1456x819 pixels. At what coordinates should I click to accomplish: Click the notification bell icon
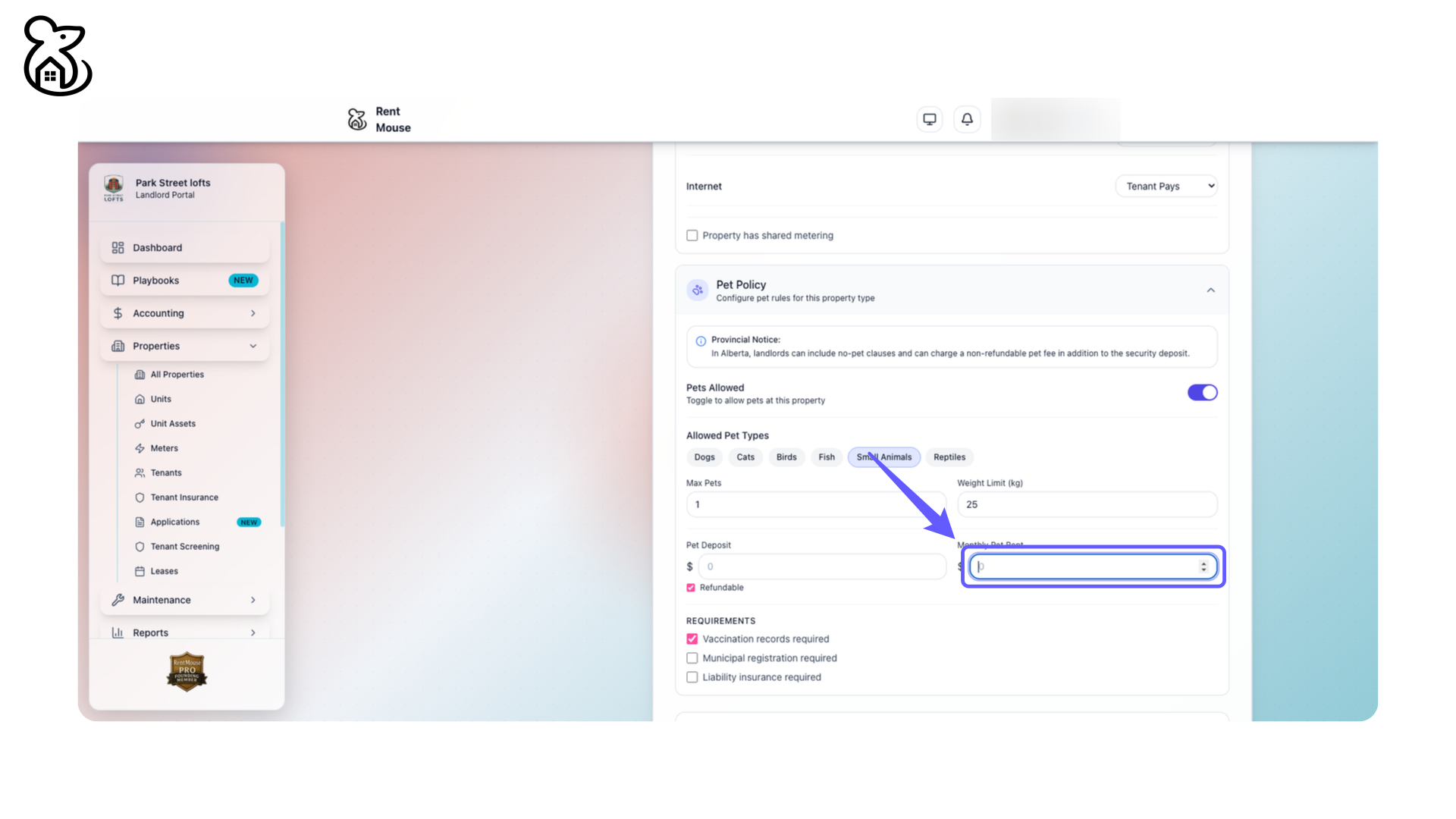pos(967,119)
